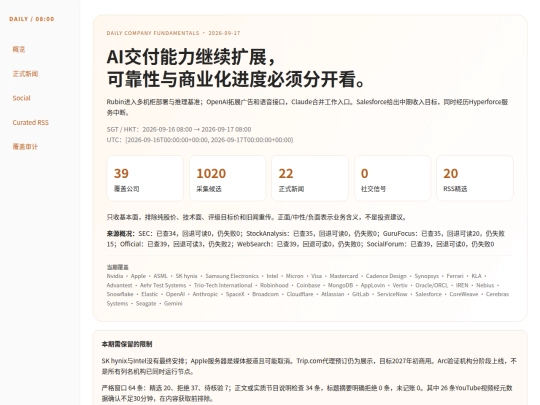Image resolution: width=540 pixels, height=405 pixels.
Task: Click Nvidia in the coverage list
Action: coord(115,276)
